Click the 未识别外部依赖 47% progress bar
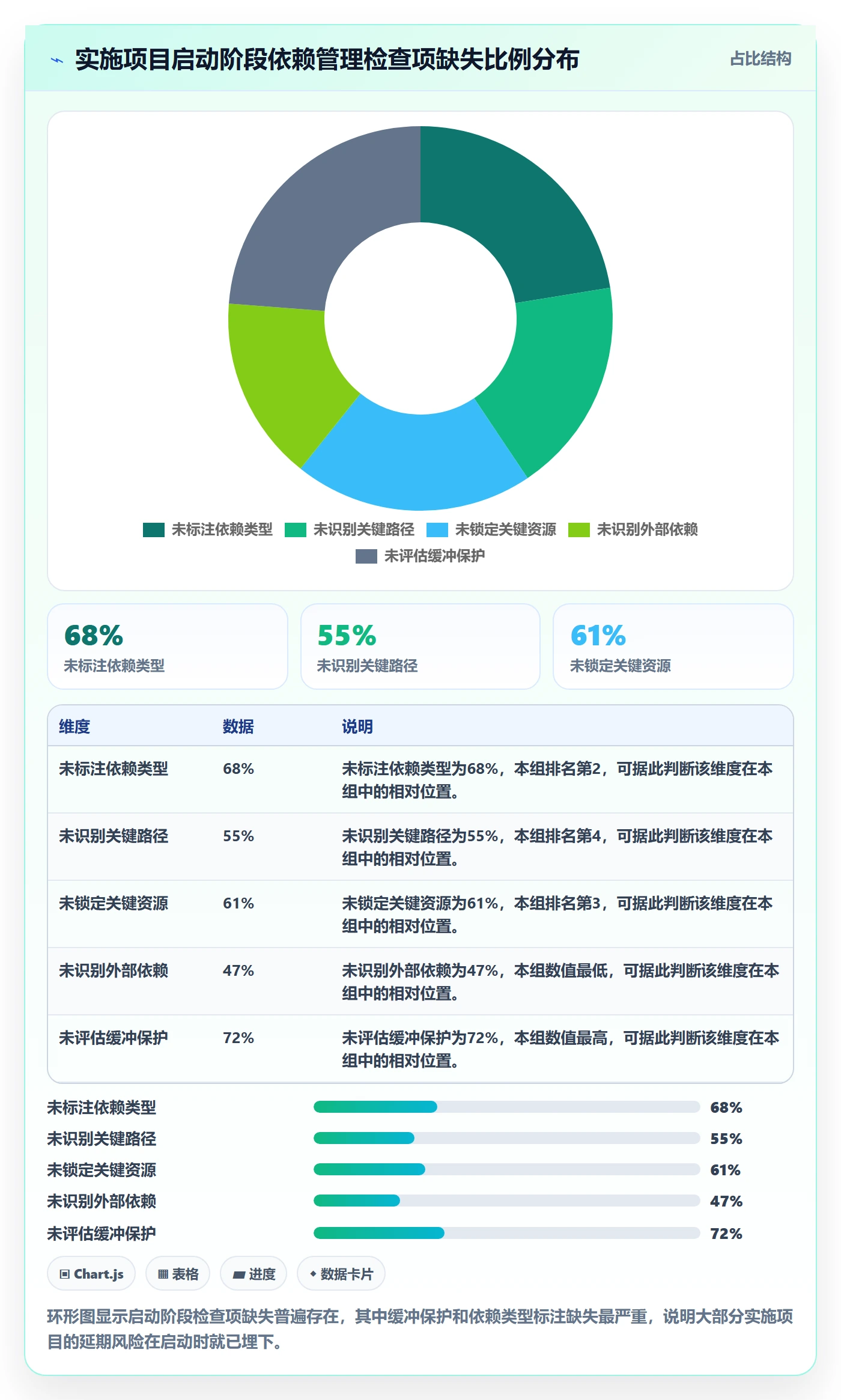This screenshot has height=1400, width=841. [x=507, y=1201]
